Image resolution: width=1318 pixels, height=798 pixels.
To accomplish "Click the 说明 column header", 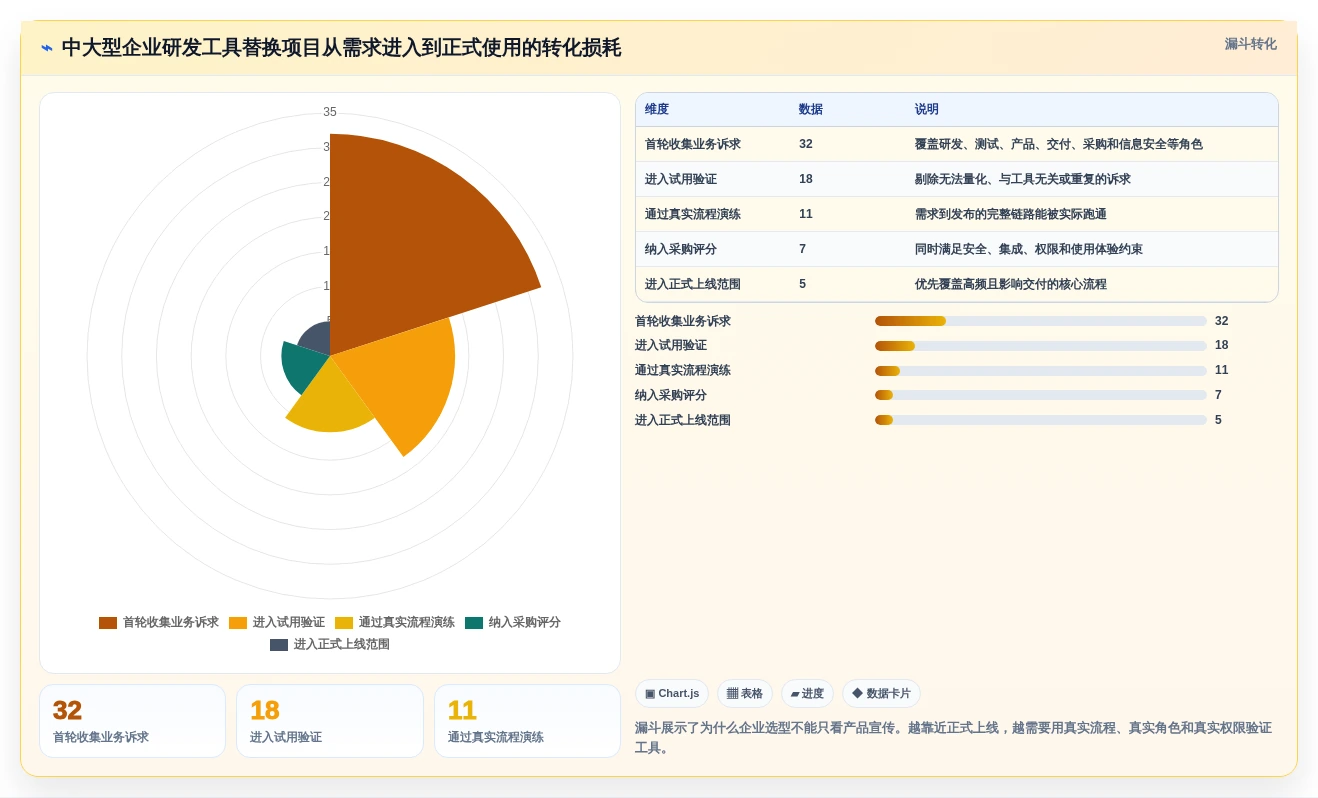I will (927, 110).
